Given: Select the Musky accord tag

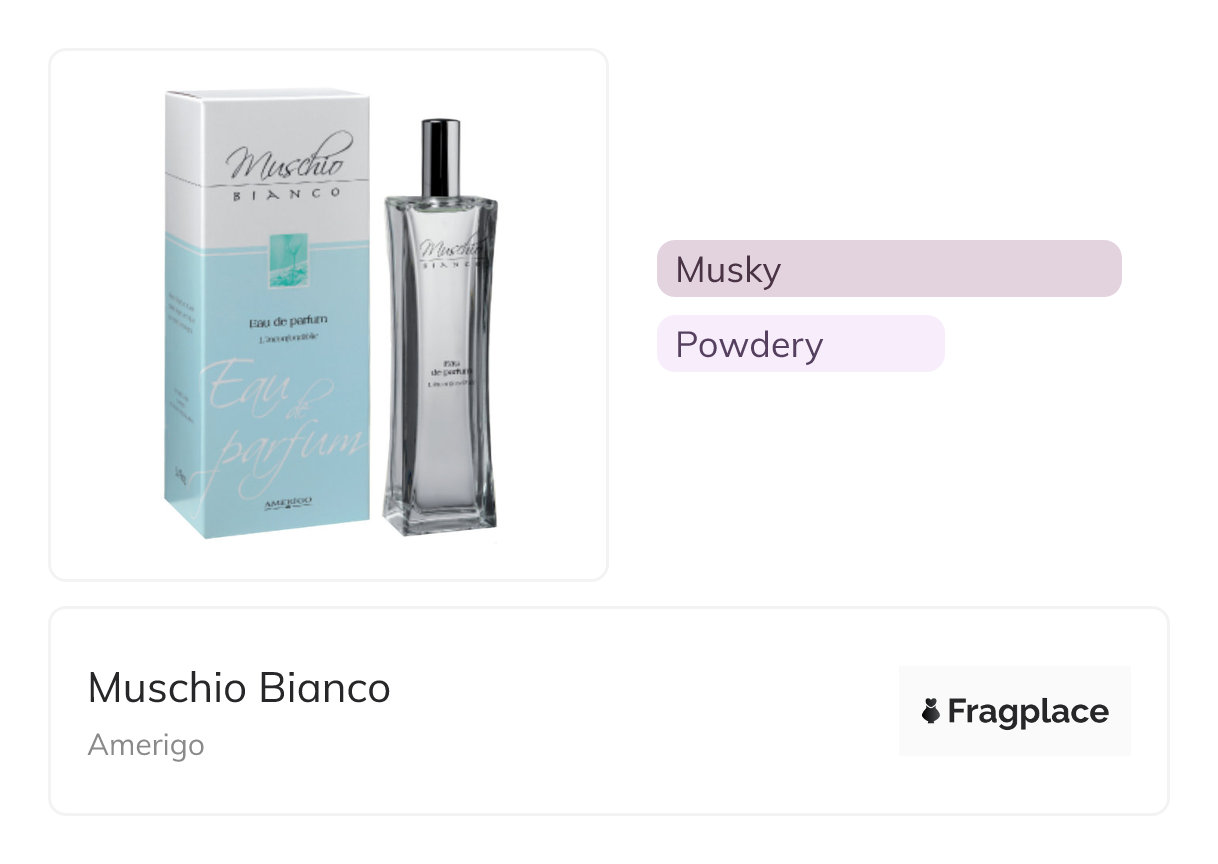Looking at the screenshot, I should [888, 269].
